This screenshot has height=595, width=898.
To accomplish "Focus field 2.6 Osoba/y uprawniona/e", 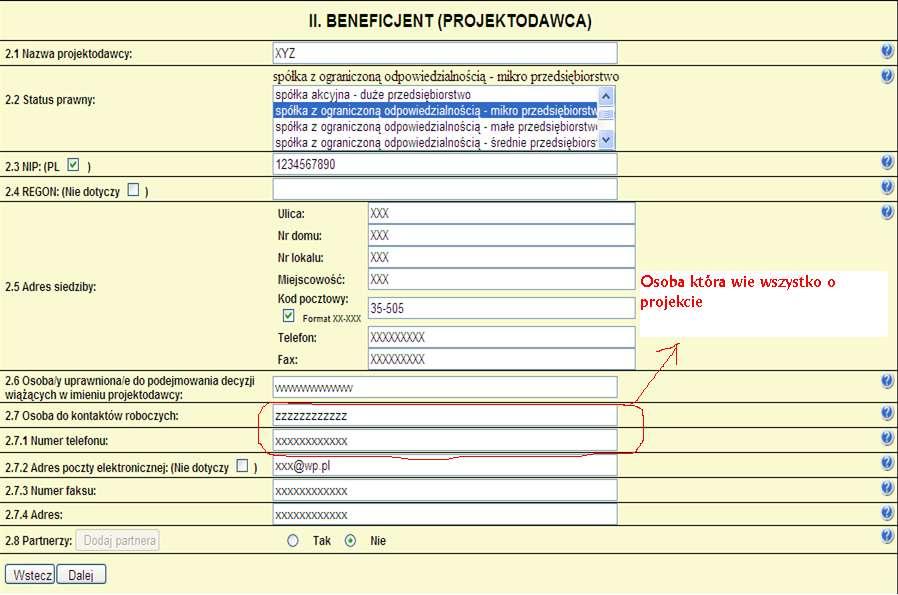I will [445, 387].
